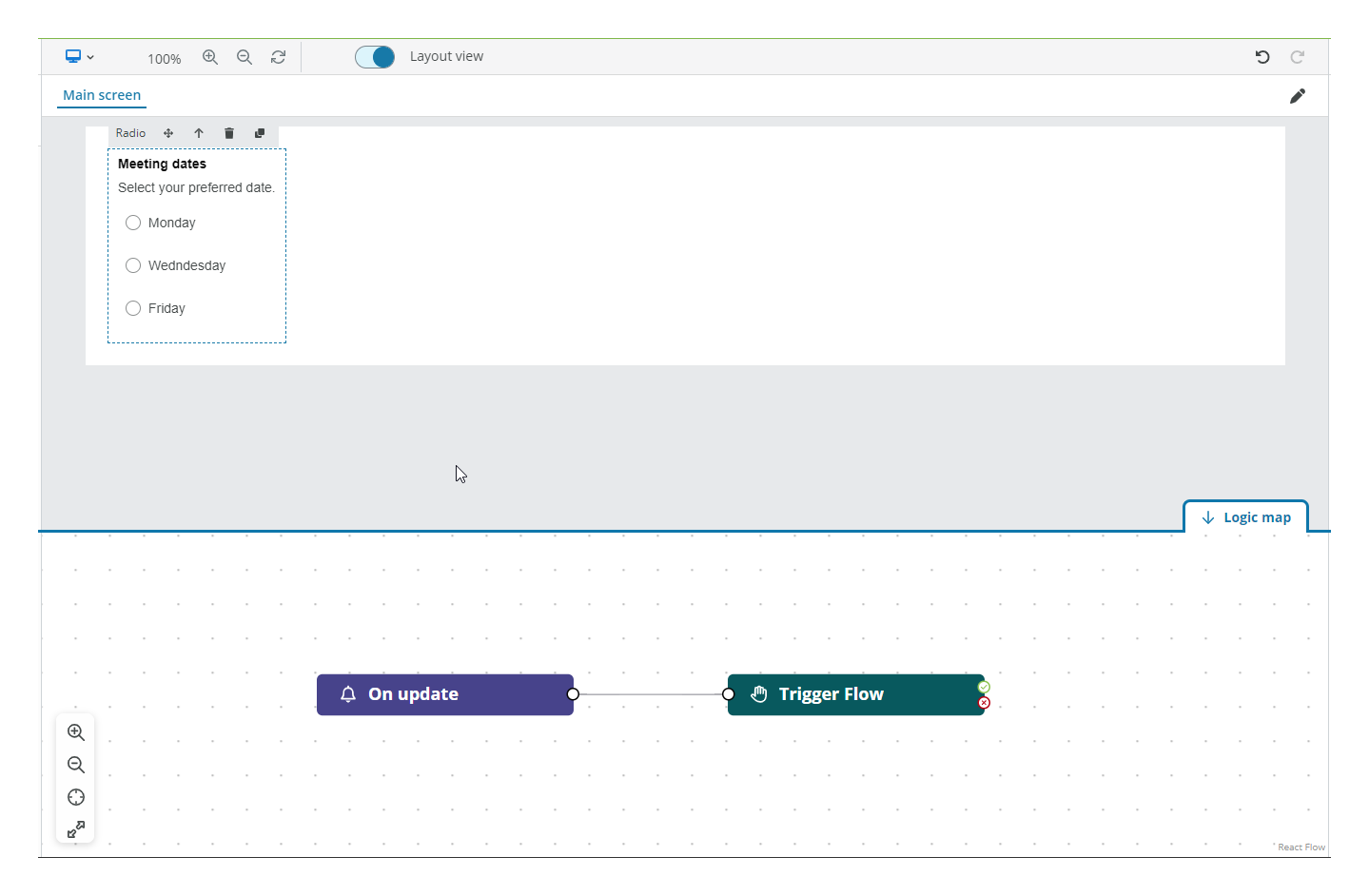Edit the screen using the pencil icon
1369x896 pixels.
pos(1297,96)
